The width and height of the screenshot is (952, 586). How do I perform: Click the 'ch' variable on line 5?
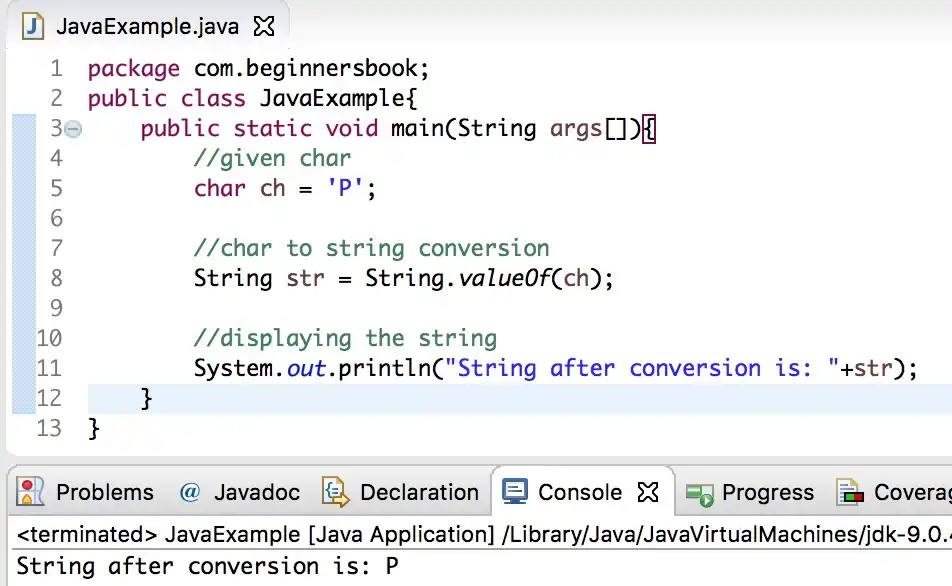273,188
